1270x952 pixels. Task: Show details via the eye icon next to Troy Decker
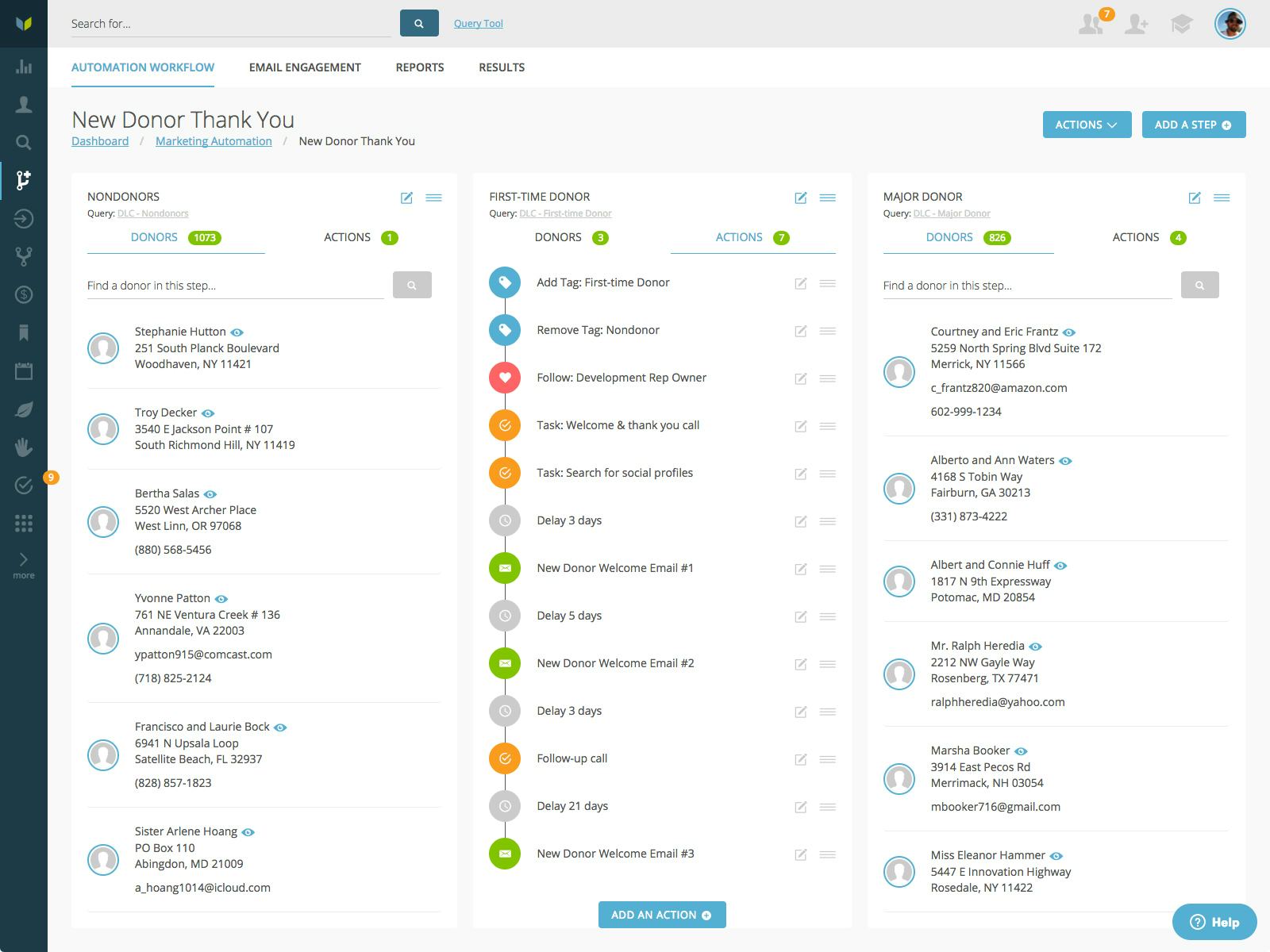tap(208, 413)
